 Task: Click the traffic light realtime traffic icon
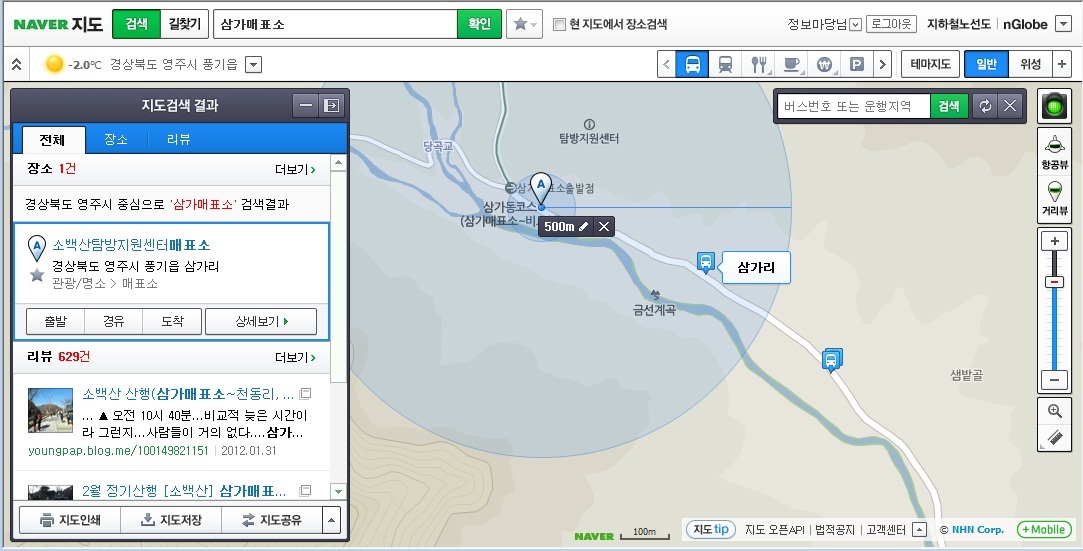pyautogui.click(x=1054, y=106)
